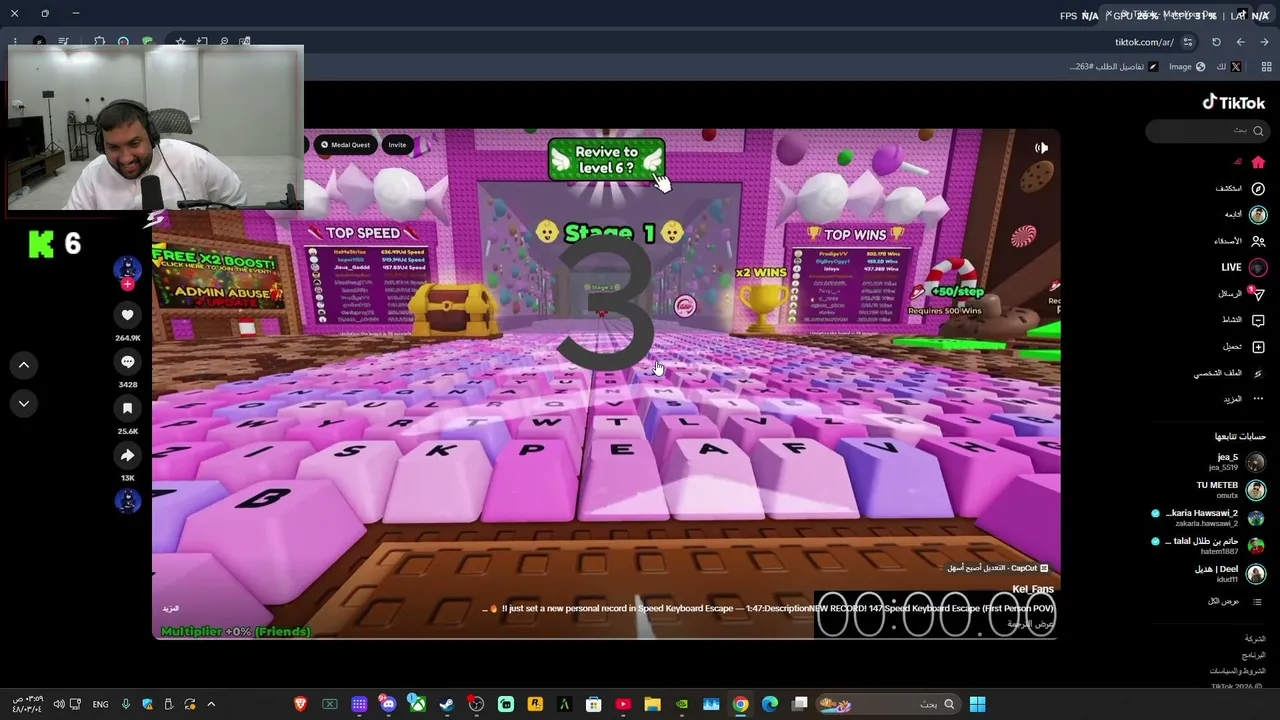Click the CapCut editing label on video
Screen dimensions: 1280x720
998,568
